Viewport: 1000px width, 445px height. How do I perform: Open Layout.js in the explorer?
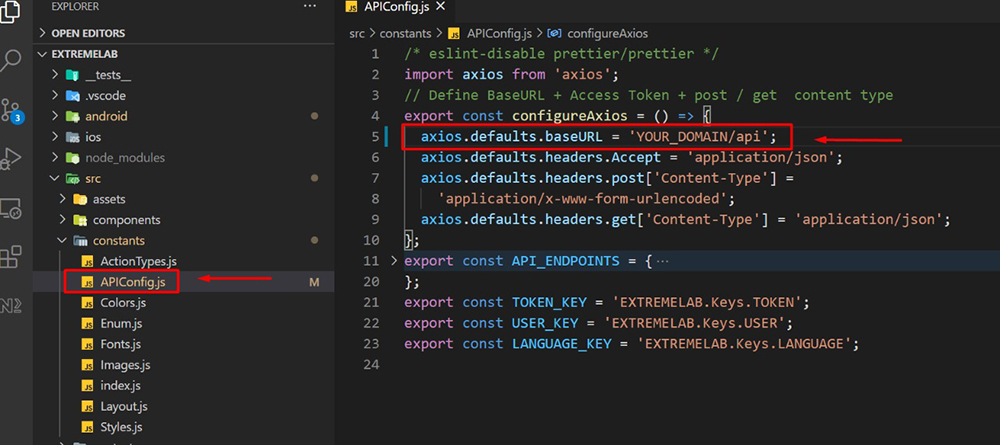tap(123, 406)
